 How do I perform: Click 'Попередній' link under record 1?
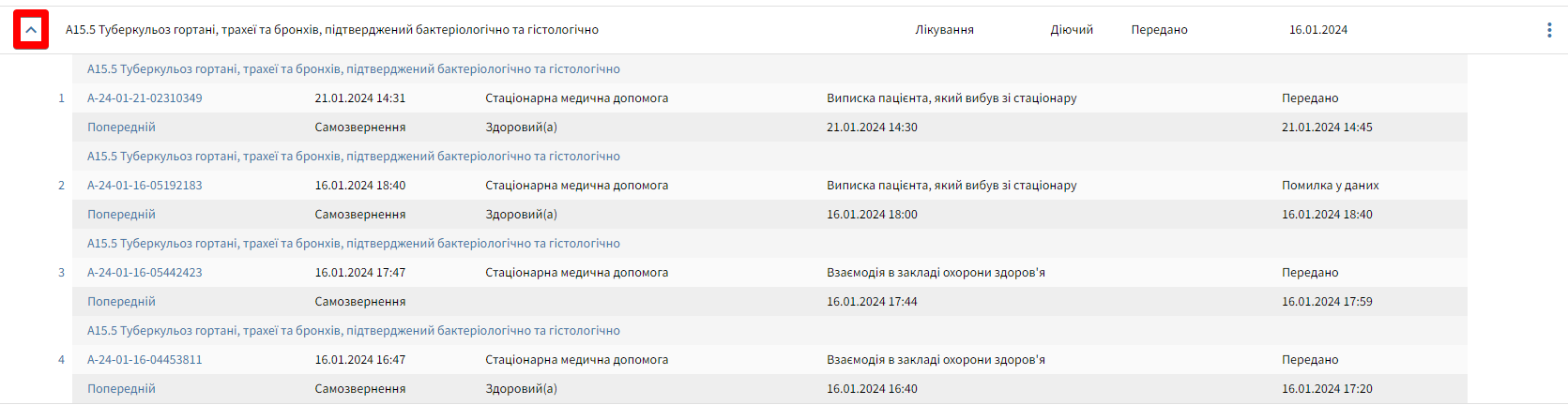click(121, 127)
